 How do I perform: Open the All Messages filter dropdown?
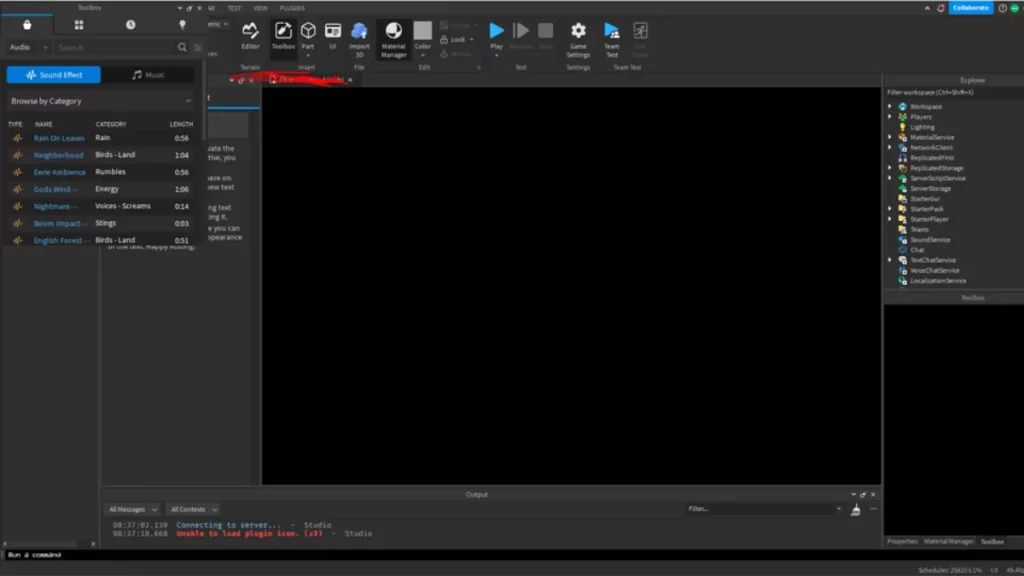(133, 509)
